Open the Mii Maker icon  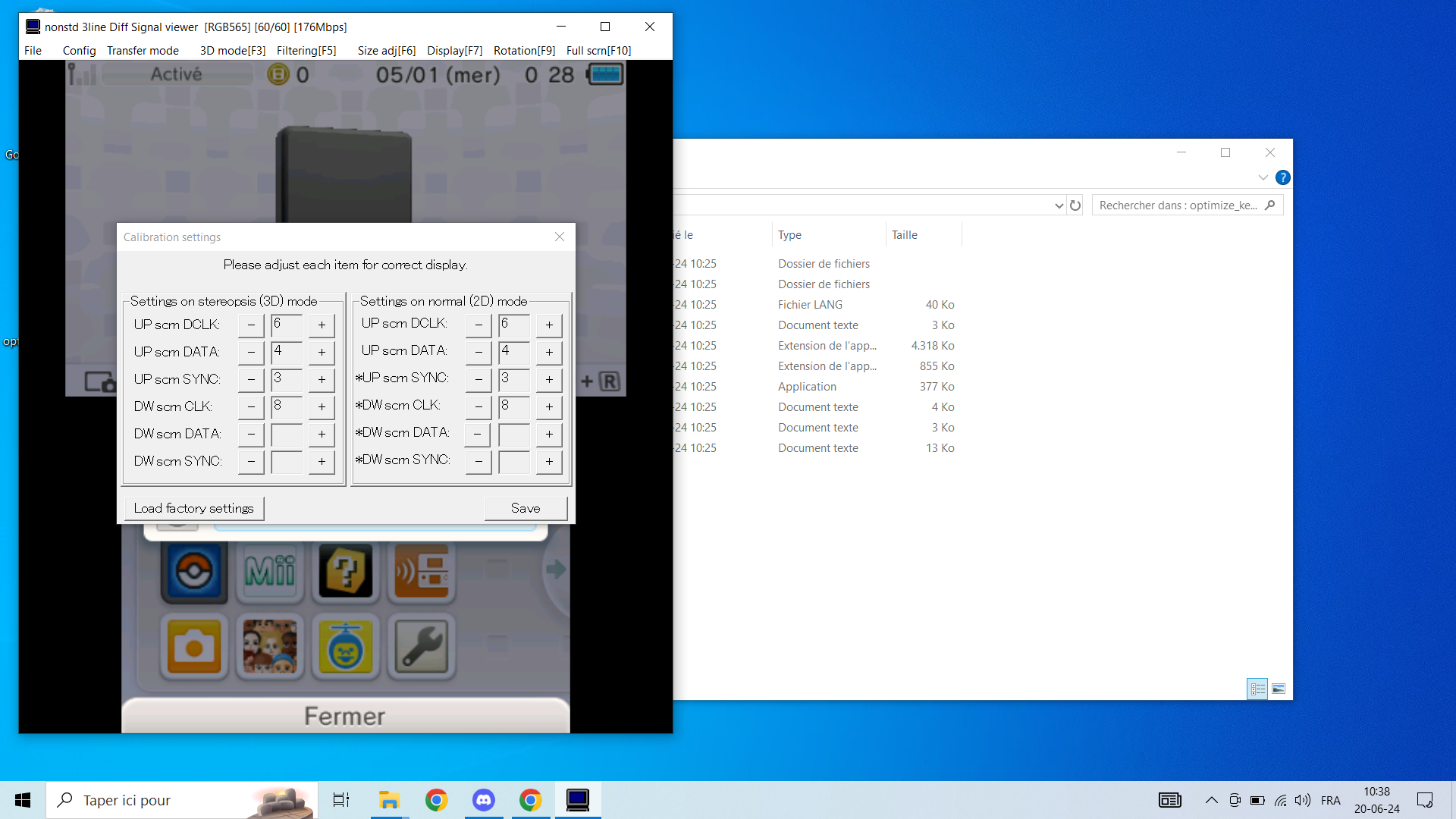point(270,571)
